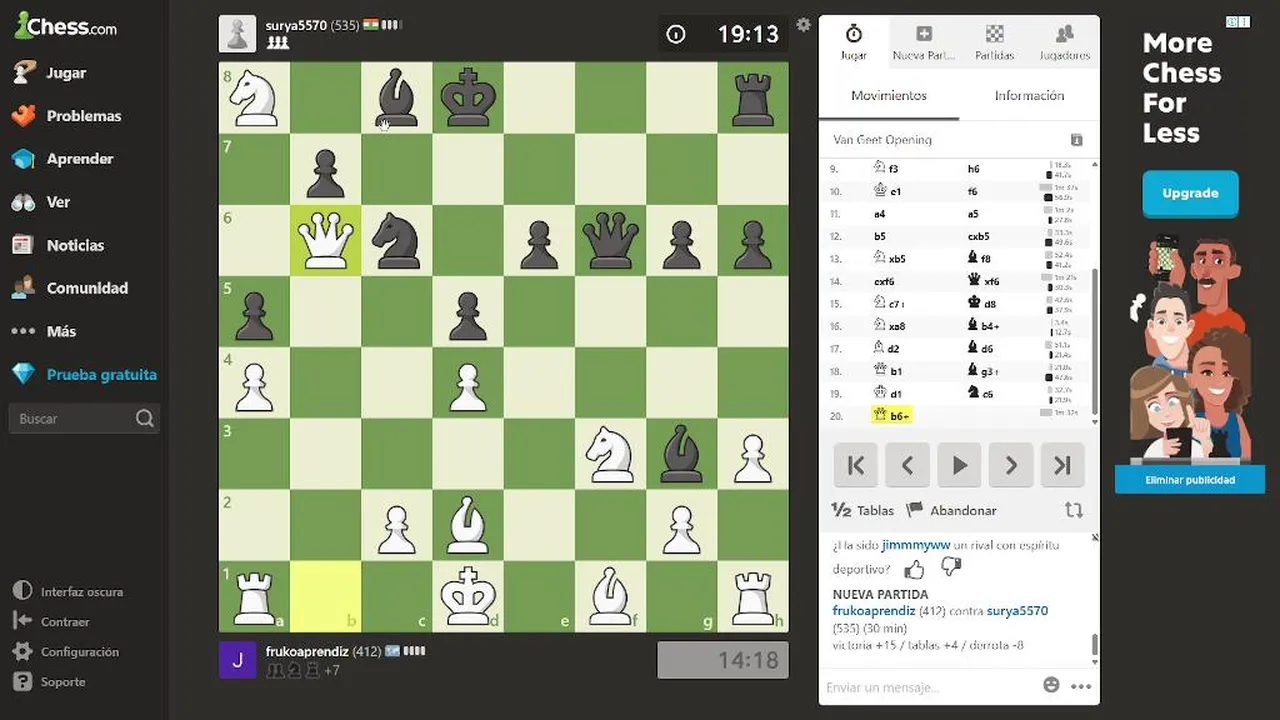Click surya5570 opponent avatar

point(236,33)
